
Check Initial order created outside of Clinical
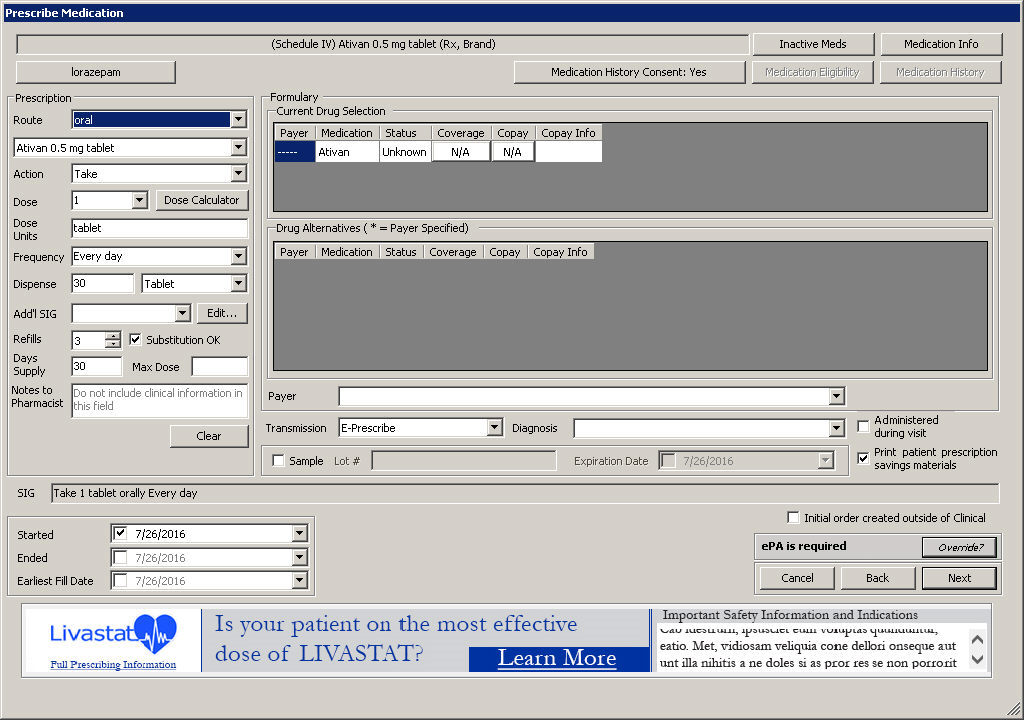(793, 517)
